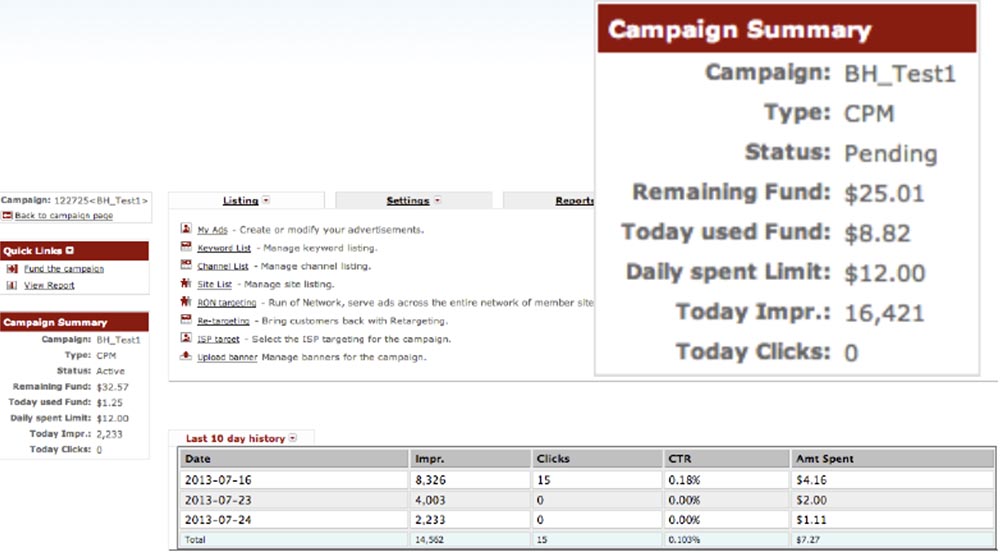Toggle the Last 10 day history arrow
1000x554 pixels.
pos(293,439)
